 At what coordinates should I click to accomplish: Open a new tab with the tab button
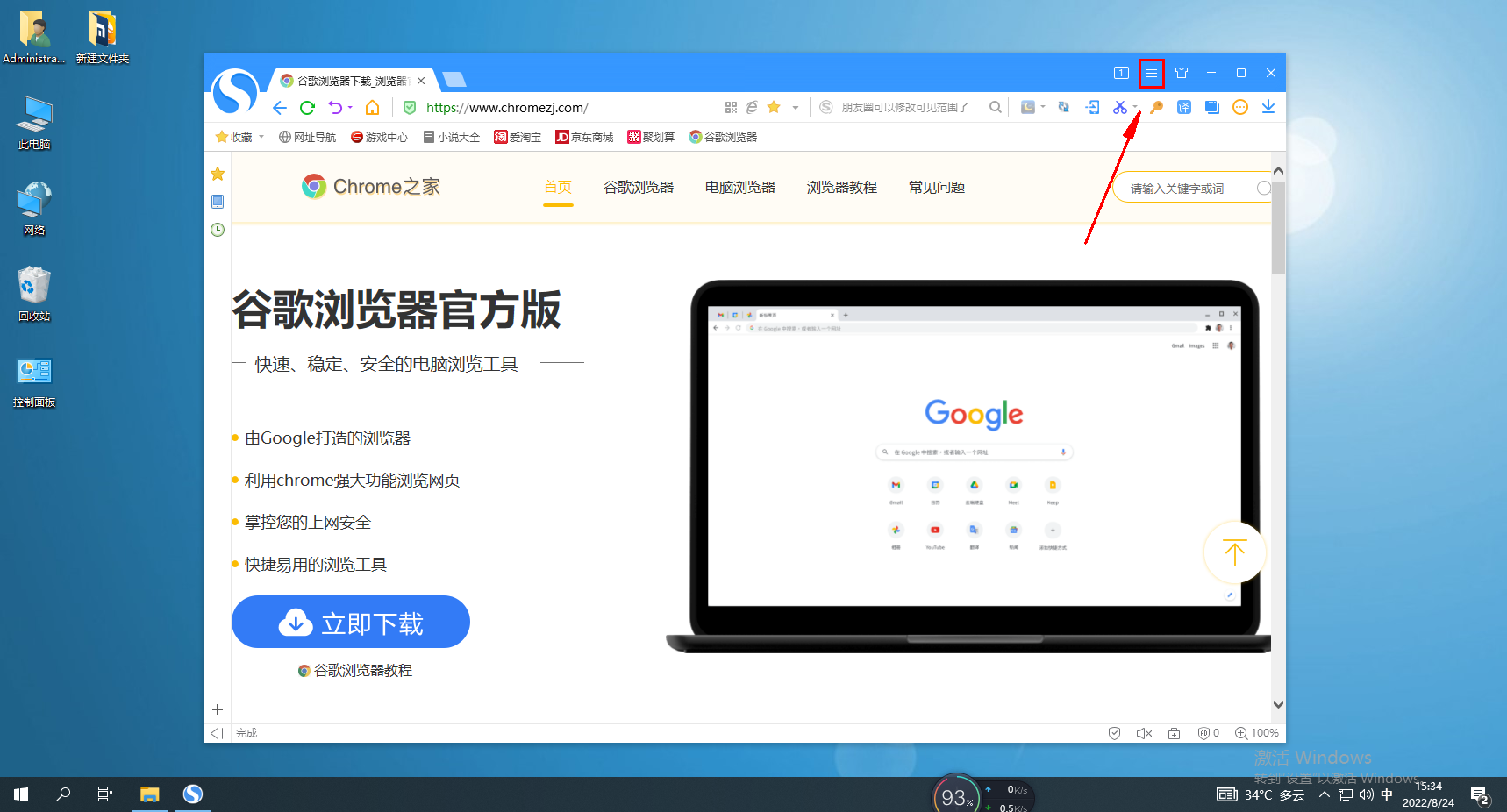coord(454,80)
